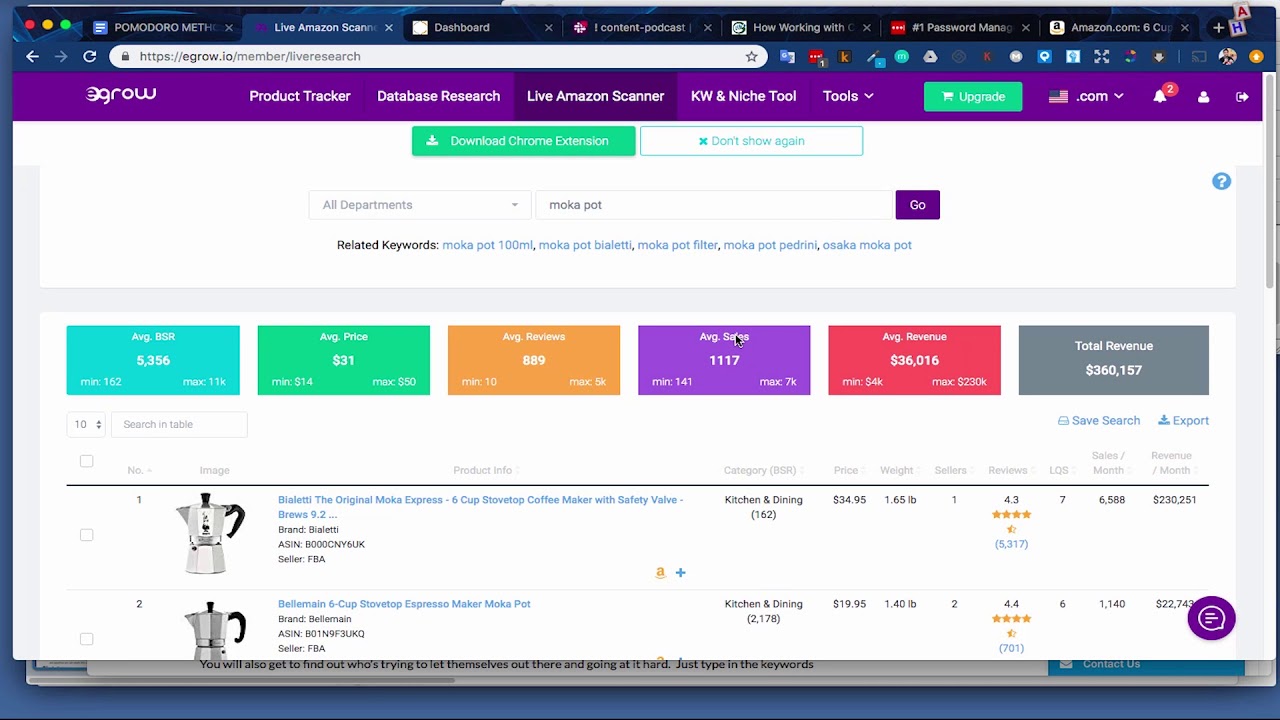Open KW & Niche Tool menu
Image resolution: width=1280 pixels, height=720 pixels.
pyautogui.click(x=743, y=96)
